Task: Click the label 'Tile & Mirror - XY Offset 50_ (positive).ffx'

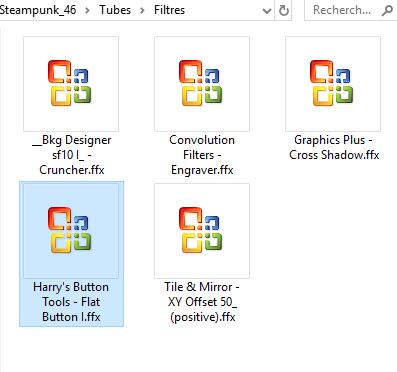Action: (x=202, y=302)
